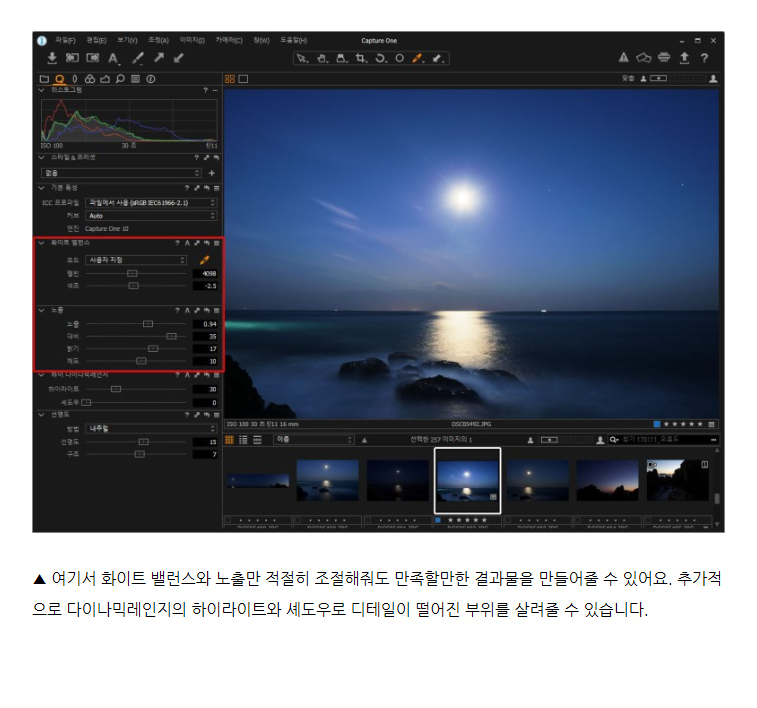
Task: Switch viewer to single-image square icon
Action: click(x=243, y=79)
